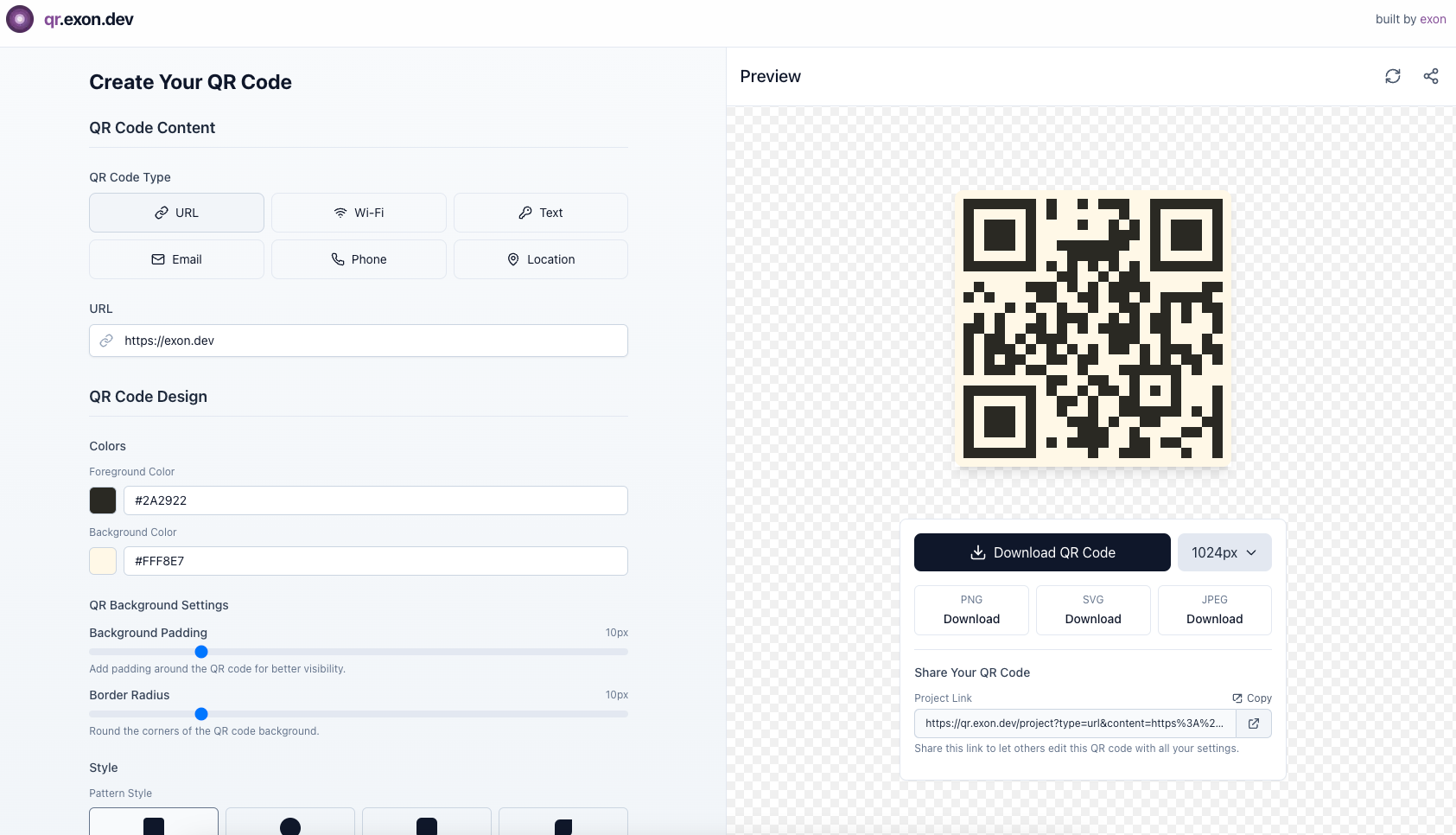Select Location as the QR code type
Viewport: 1456px width, 835px height.
pyautogui.click(x=541, y=259)
